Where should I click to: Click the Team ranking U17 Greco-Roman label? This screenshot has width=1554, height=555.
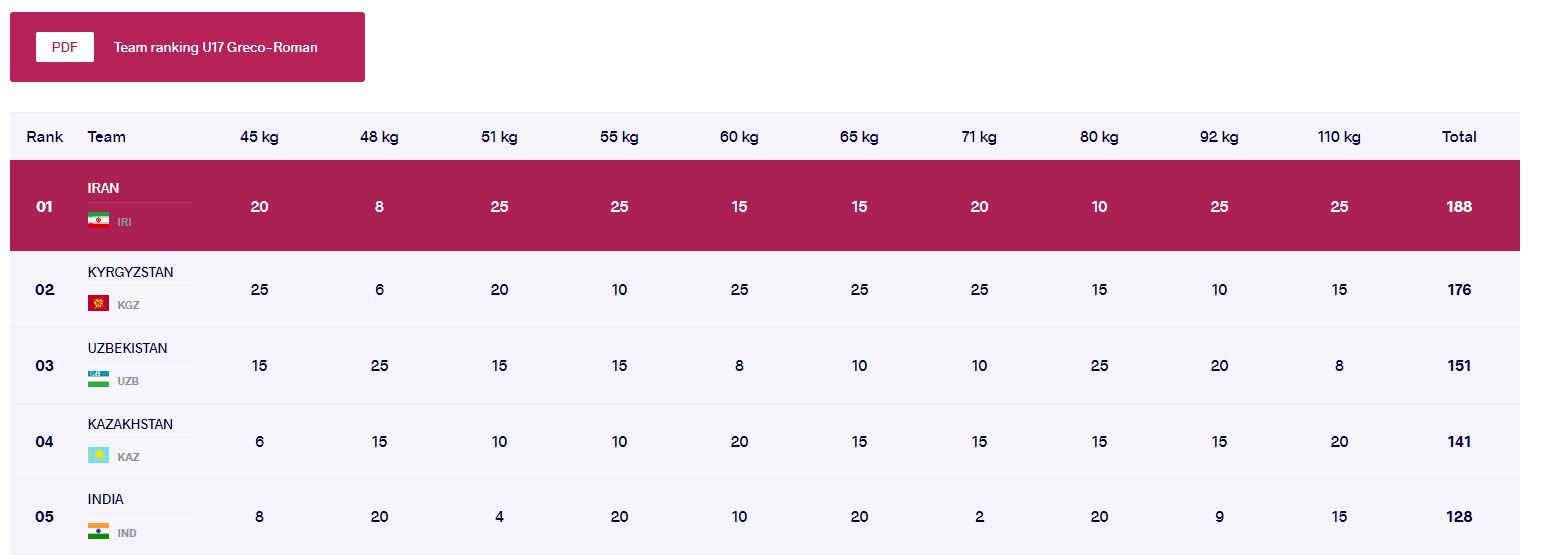[x=215, y=47]
